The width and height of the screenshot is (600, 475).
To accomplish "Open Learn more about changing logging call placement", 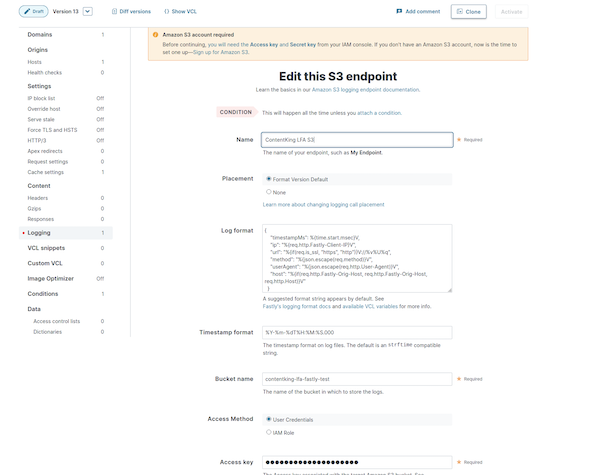I will click(323, 205).
